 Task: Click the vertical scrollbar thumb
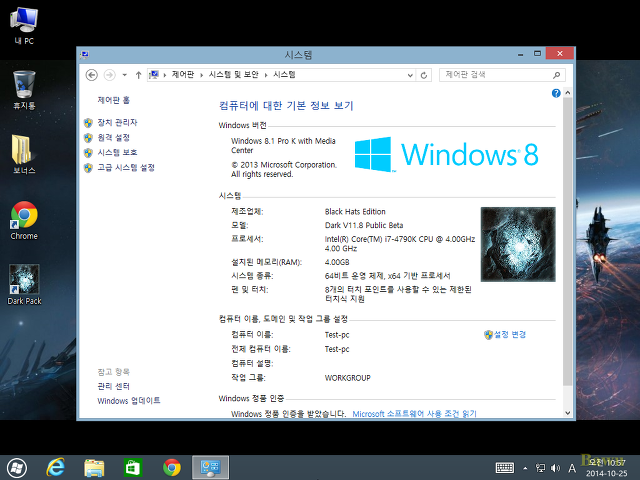pos(567,242)
